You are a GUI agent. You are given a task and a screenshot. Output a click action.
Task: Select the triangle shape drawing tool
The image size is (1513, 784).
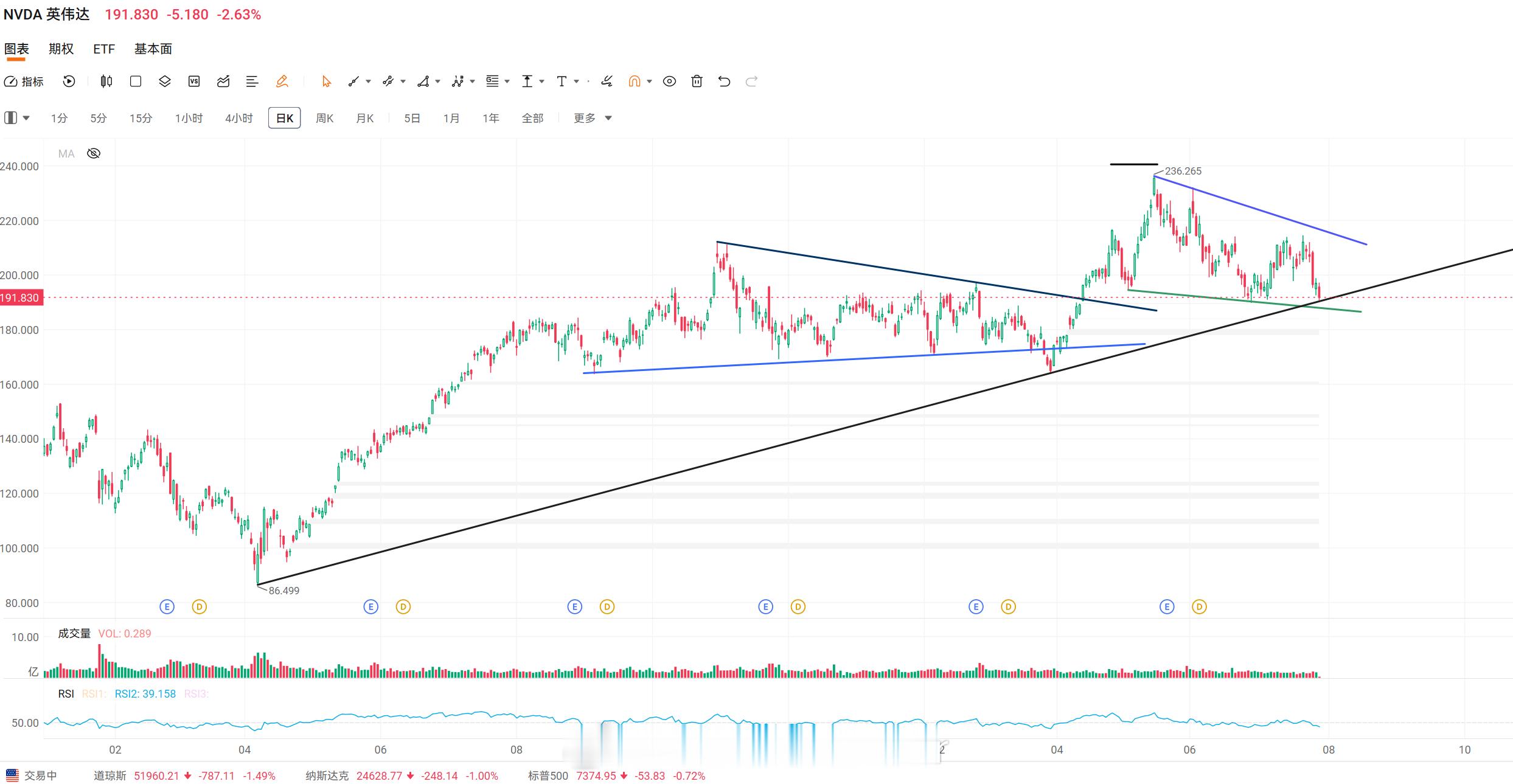(x=423, y=82)
